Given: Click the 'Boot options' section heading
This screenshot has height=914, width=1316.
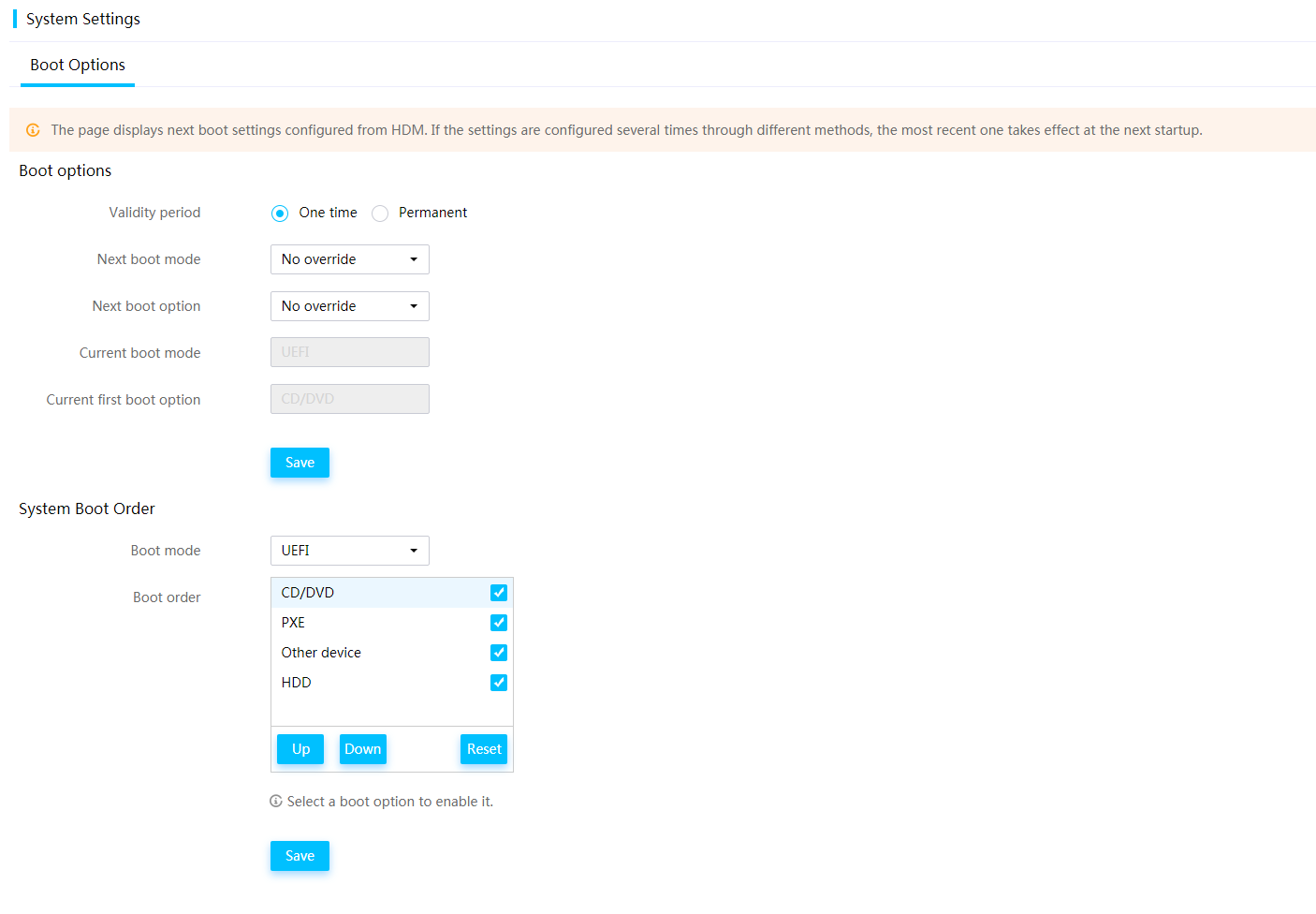Looking at the screenshot, I should pyautogui.click(x=66, y=170).
